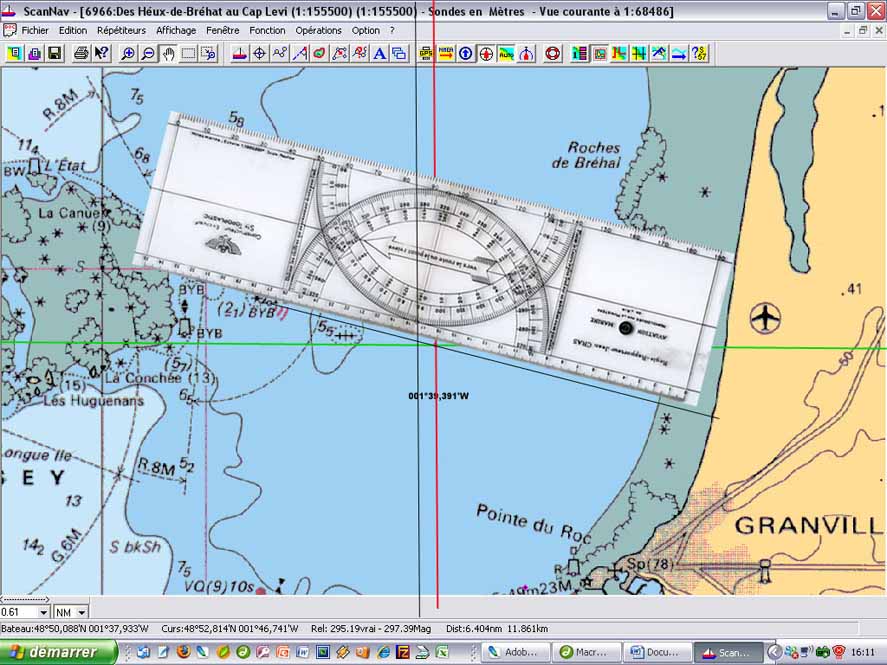The width and height of the screenshot is (887, 665).
Task: Select the route creation tool icon
Action: coord(279,54)
